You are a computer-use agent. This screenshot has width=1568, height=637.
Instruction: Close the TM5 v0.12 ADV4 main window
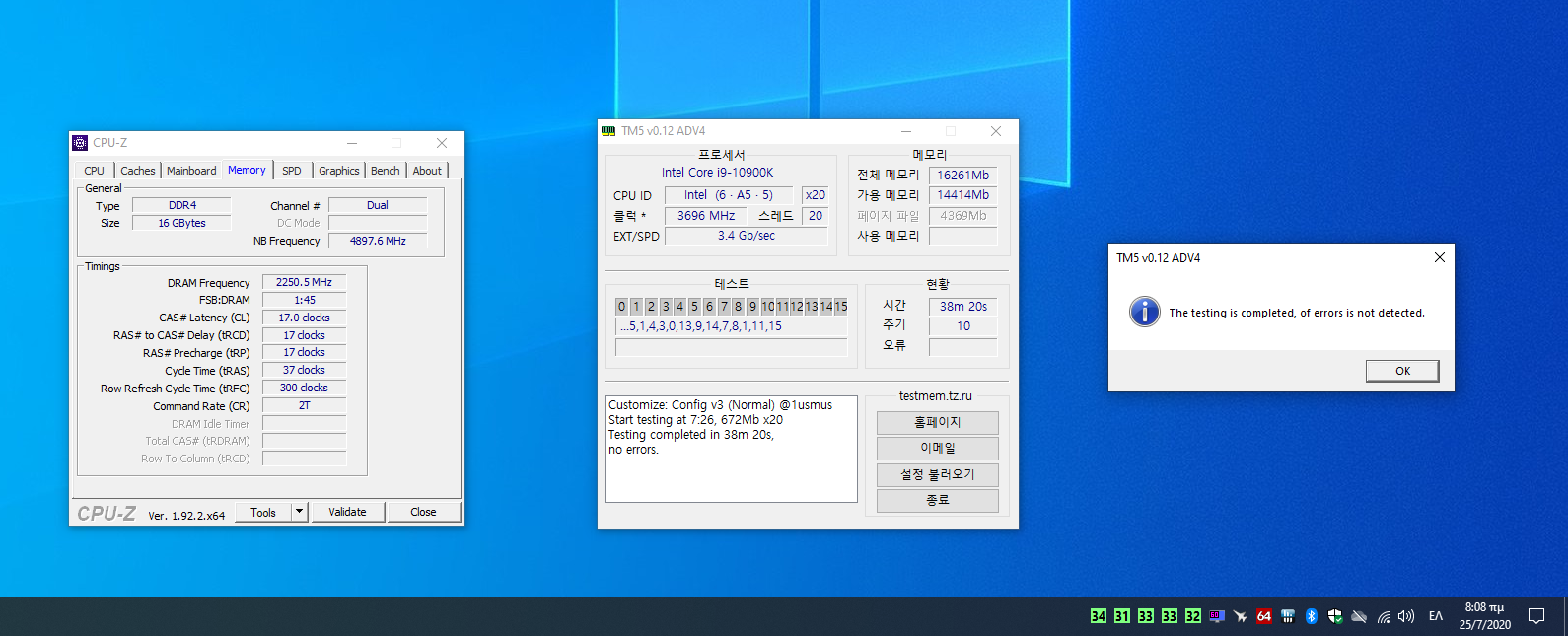pos(996,131)
